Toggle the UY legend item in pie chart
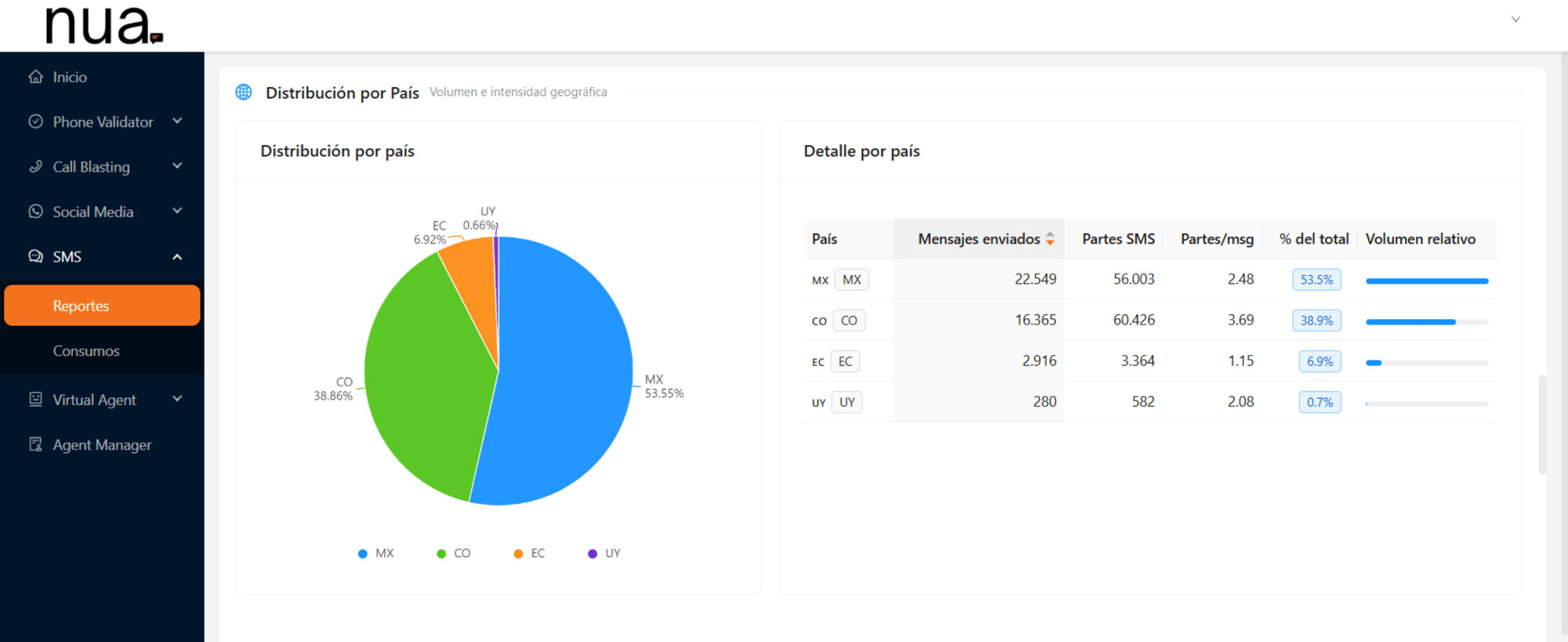Viewport: 1568px width, 642px height. [604, 553]
